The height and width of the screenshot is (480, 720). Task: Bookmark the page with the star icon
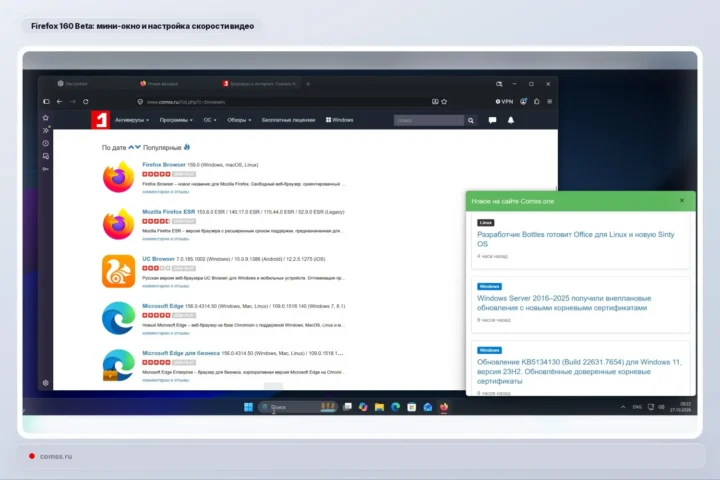pos(444,102)
